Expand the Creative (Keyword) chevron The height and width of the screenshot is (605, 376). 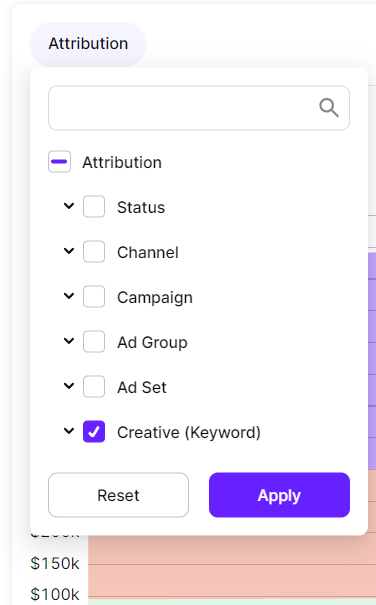click(x=69, y=431)
